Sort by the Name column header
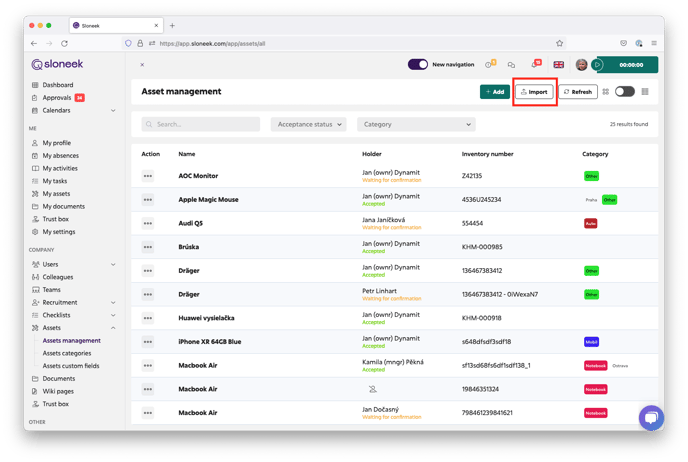 (186, 154)
